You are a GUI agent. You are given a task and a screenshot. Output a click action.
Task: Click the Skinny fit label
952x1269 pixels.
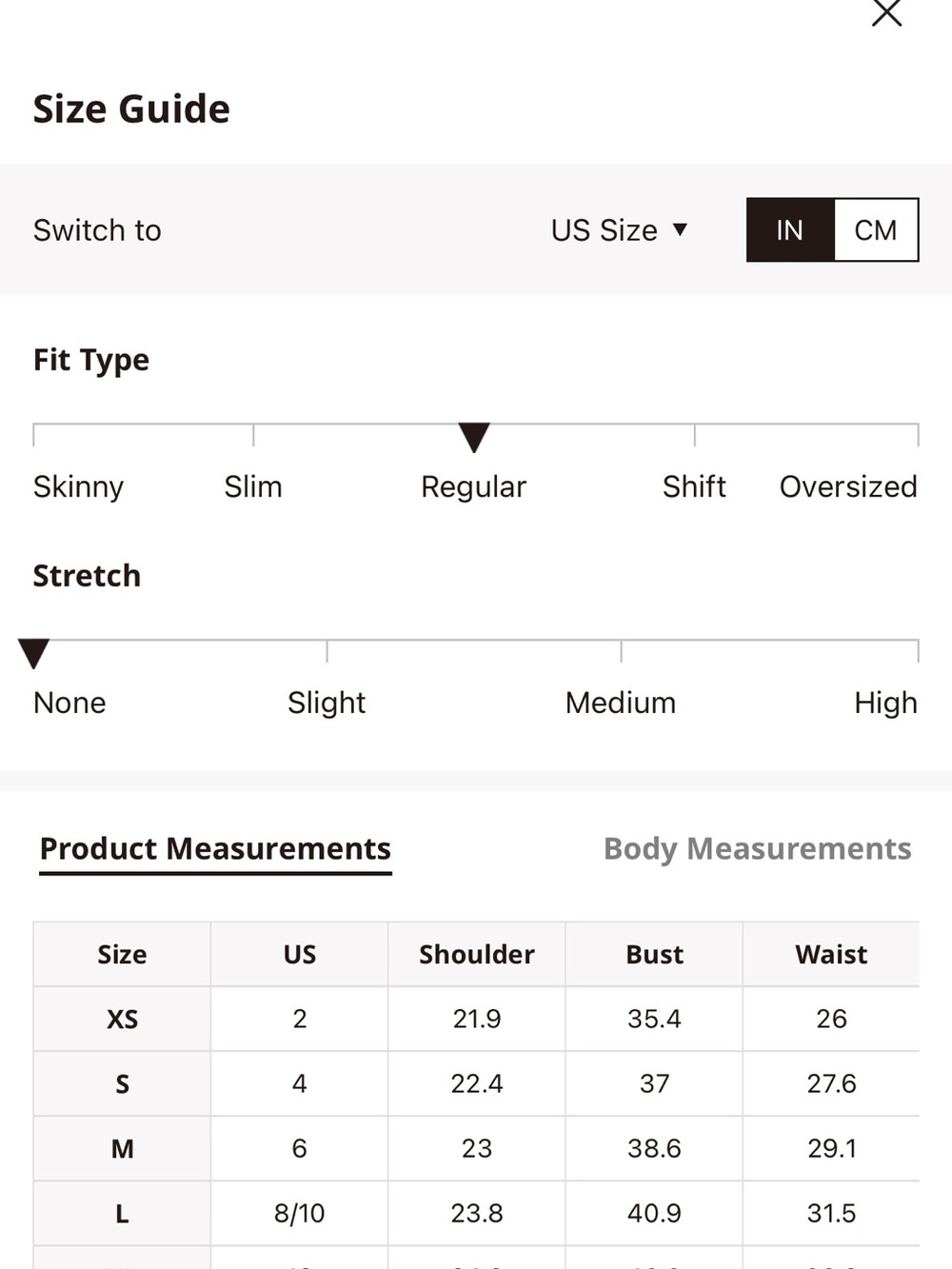(x=78, y=486)
